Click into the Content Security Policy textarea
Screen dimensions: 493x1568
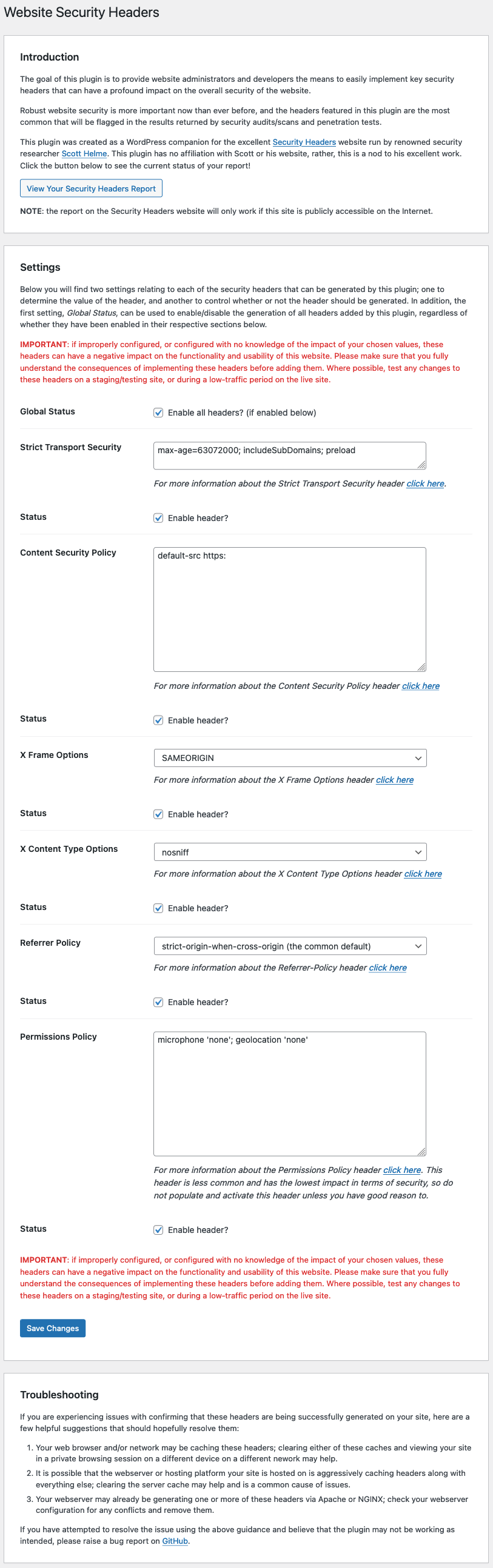point(289,610)
